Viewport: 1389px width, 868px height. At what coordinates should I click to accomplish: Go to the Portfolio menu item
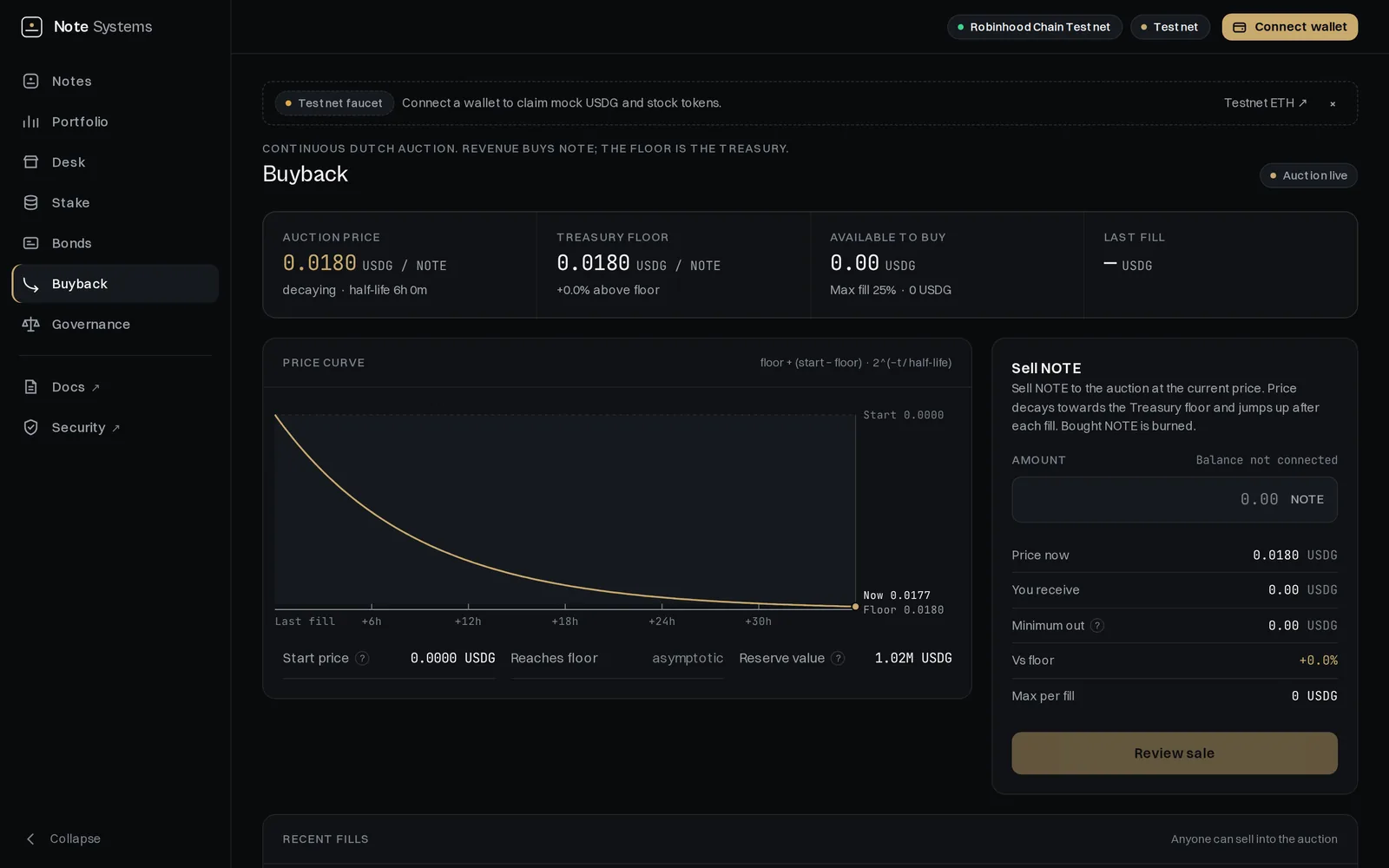(x=115, y=122)
